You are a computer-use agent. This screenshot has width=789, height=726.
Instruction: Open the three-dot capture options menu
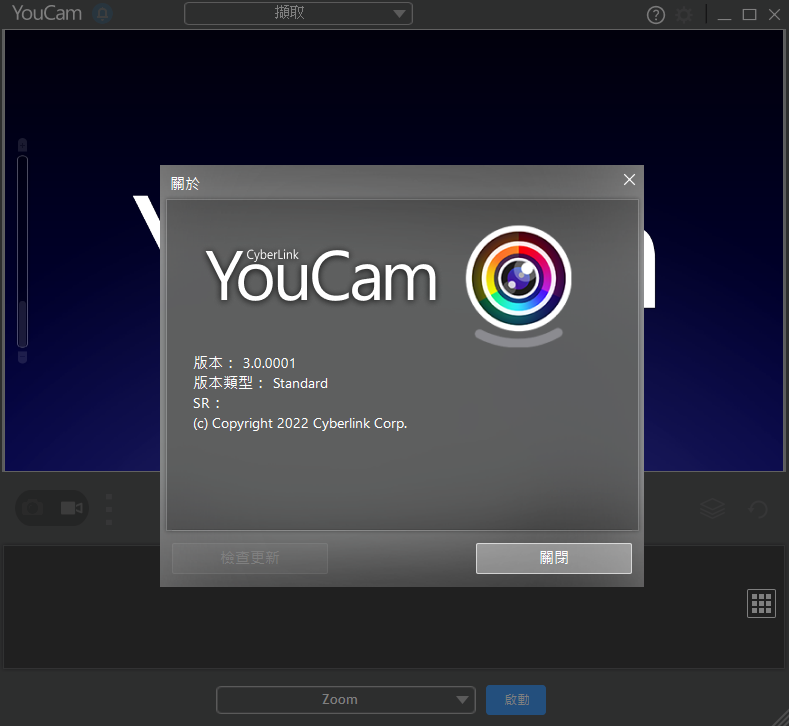click(109, 509)
